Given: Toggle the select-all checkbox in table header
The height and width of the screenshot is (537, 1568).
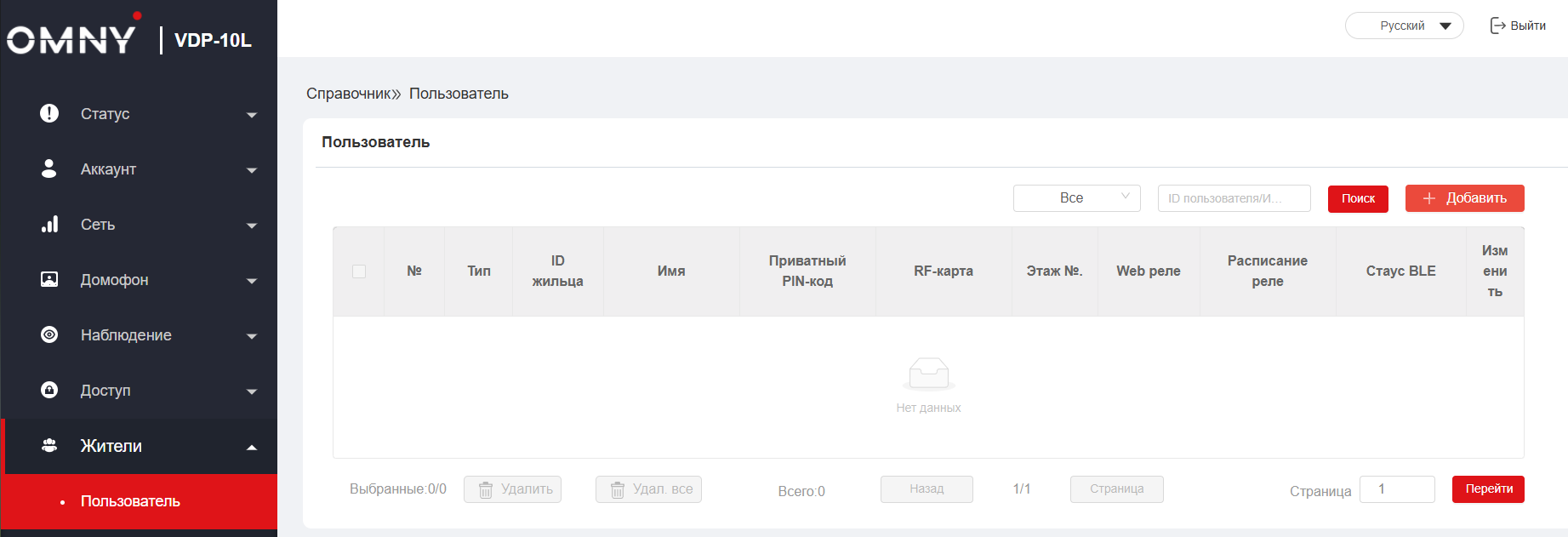Looking at the screenshot, I should pos(359,271).
